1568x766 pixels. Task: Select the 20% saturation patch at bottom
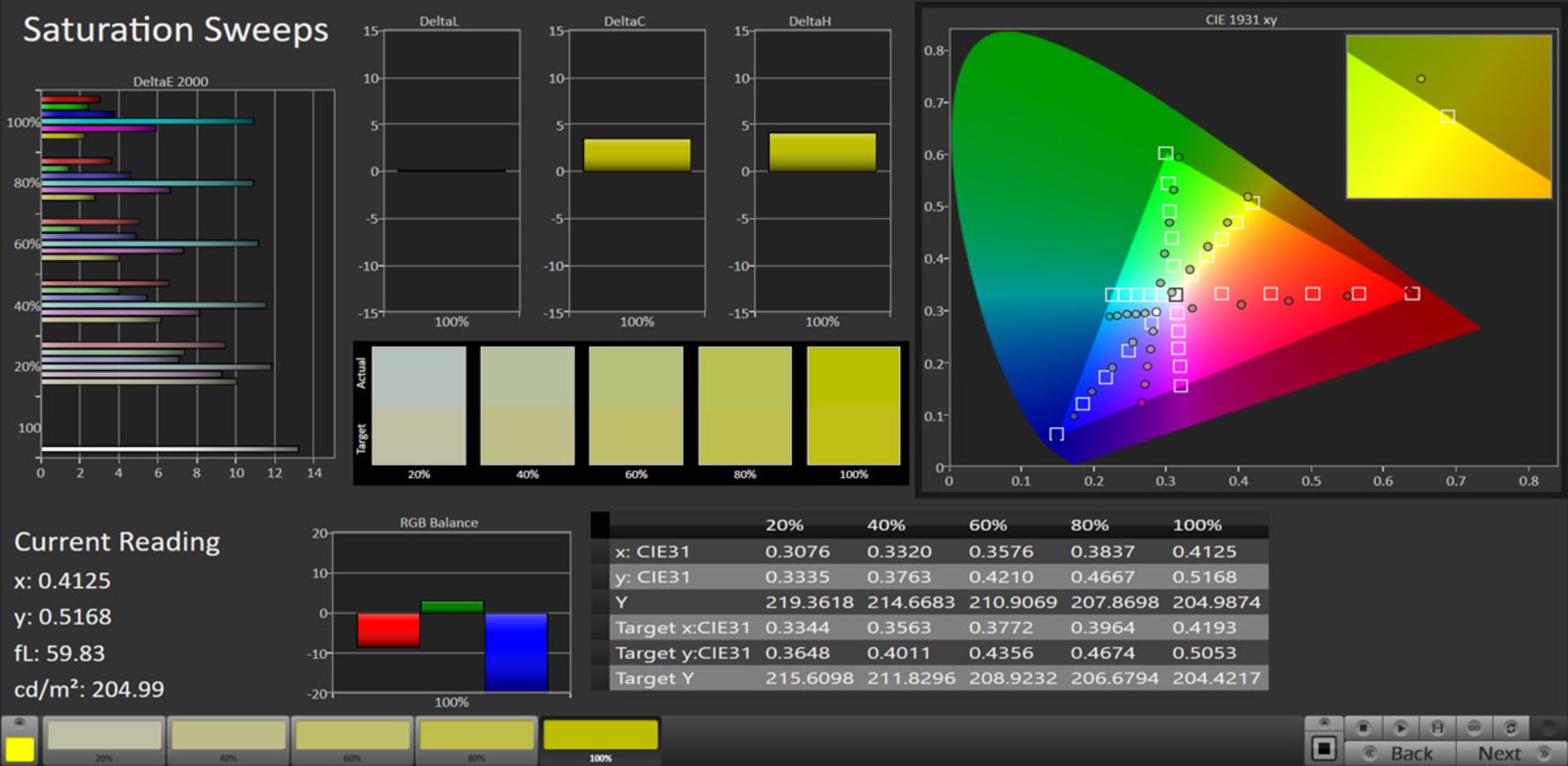click(105, 736)
